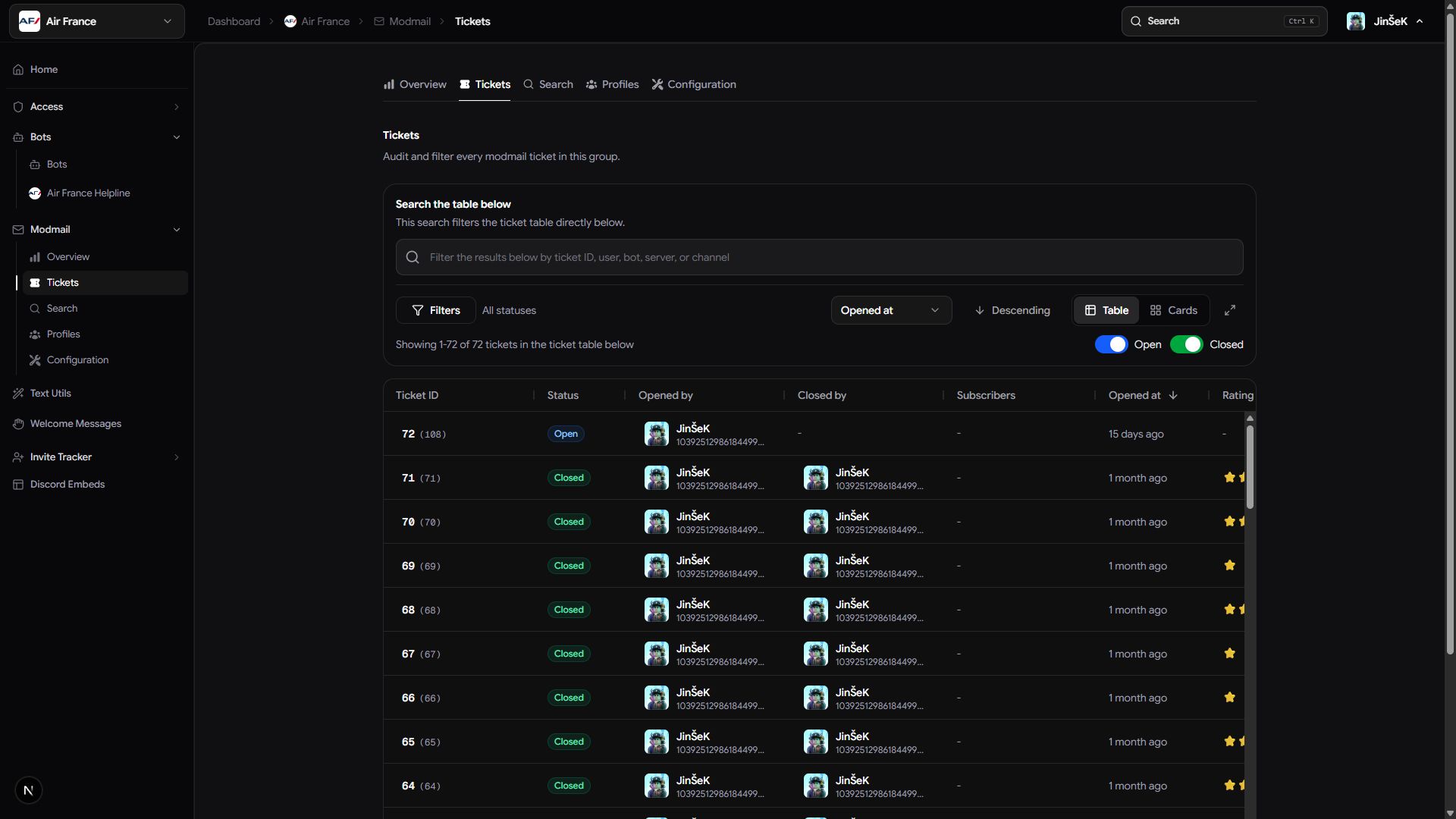
Task: Toggle the Closed tickets switch
Action: coord(1187,344)
